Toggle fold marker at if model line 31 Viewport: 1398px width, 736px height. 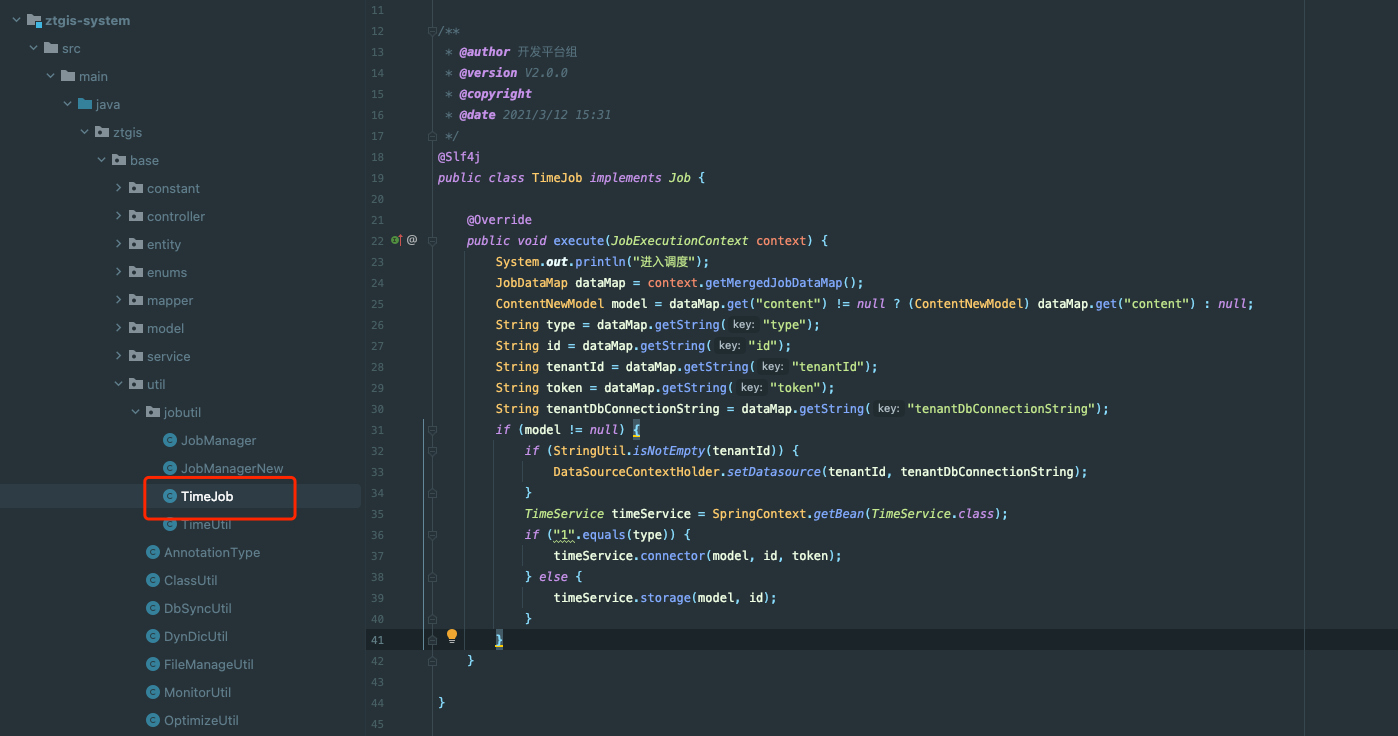tap(432, 430)
